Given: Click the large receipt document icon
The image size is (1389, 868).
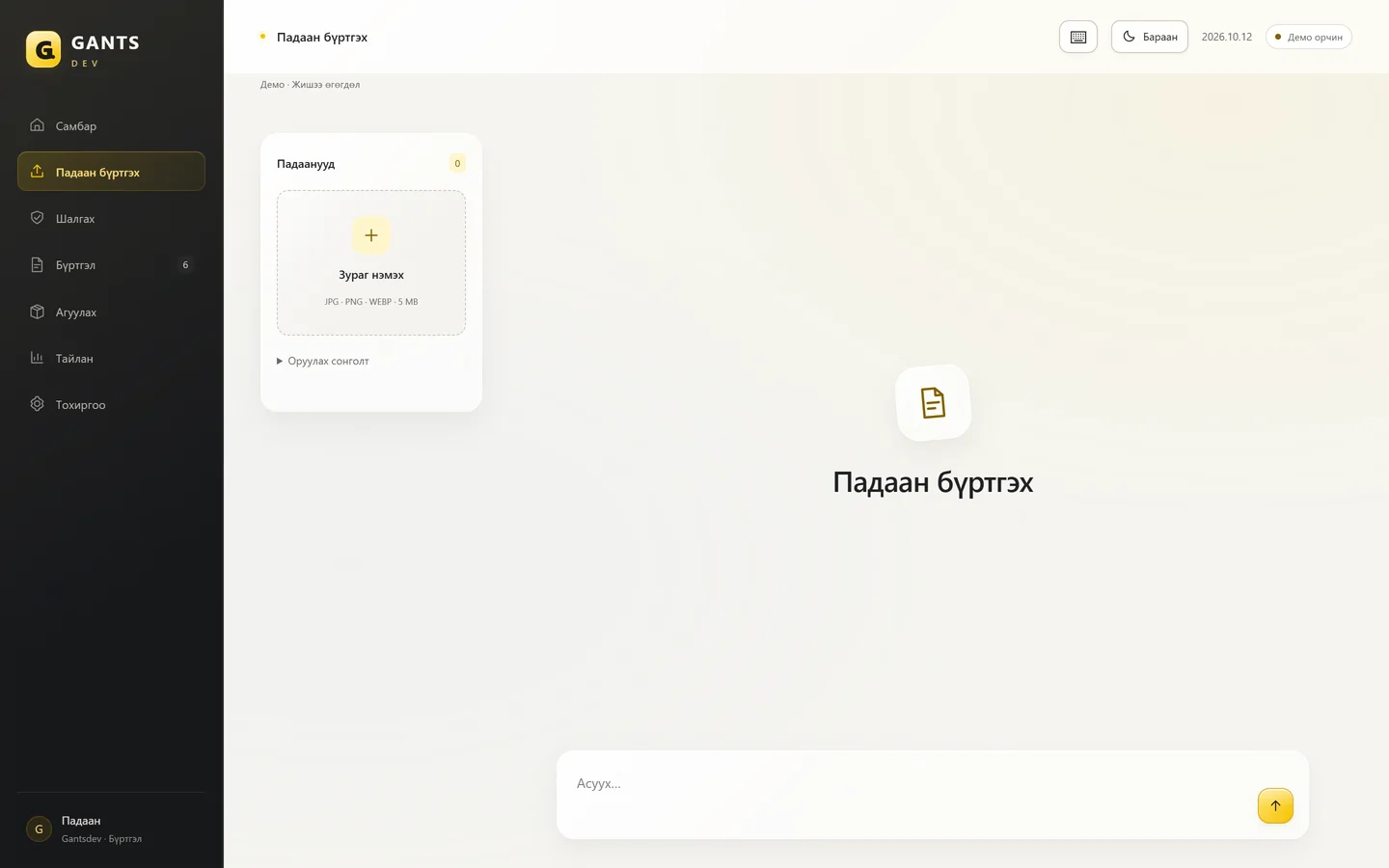Looking at the screenshot, I should click(933, 403).
